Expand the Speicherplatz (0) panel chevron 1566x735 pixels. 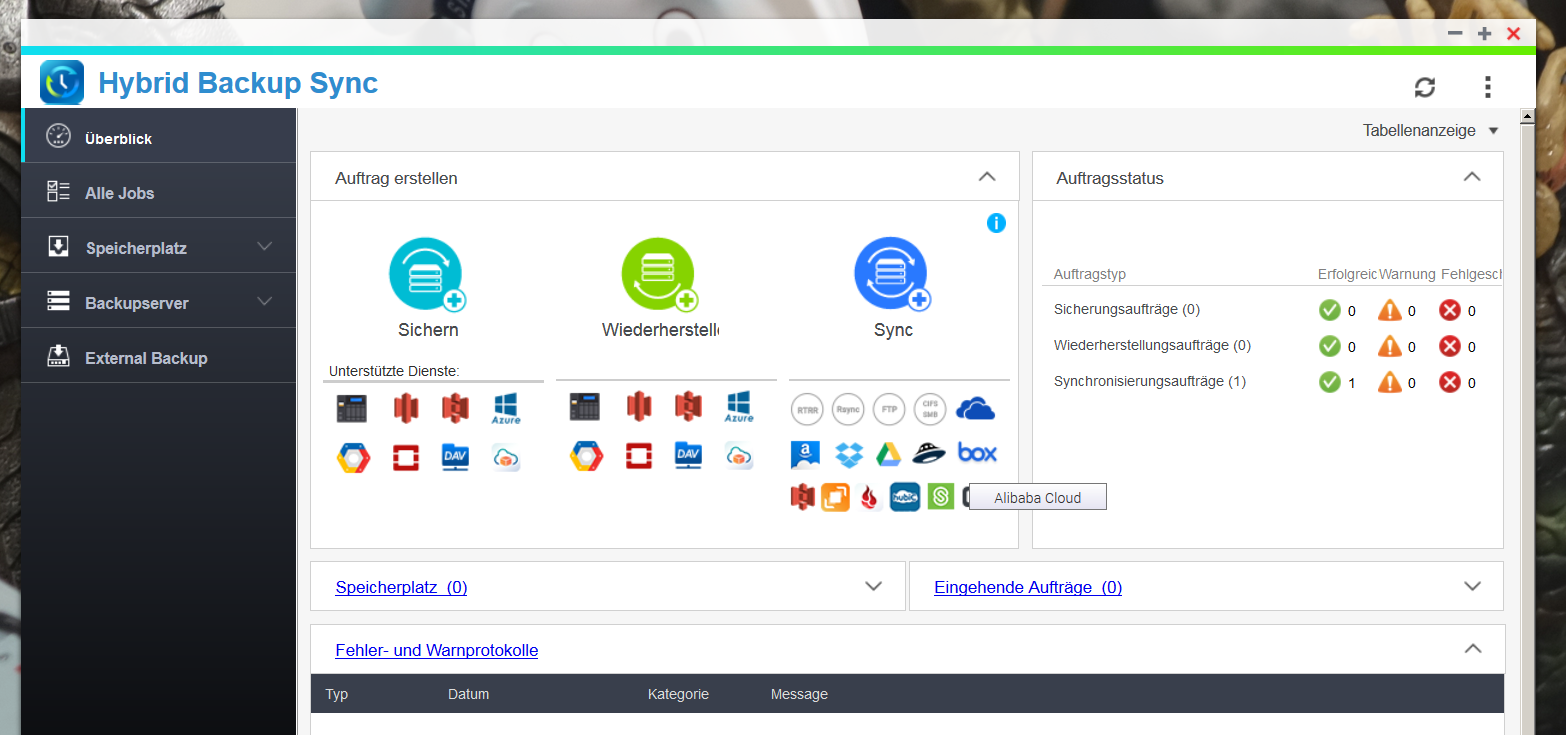pos(873,586)
